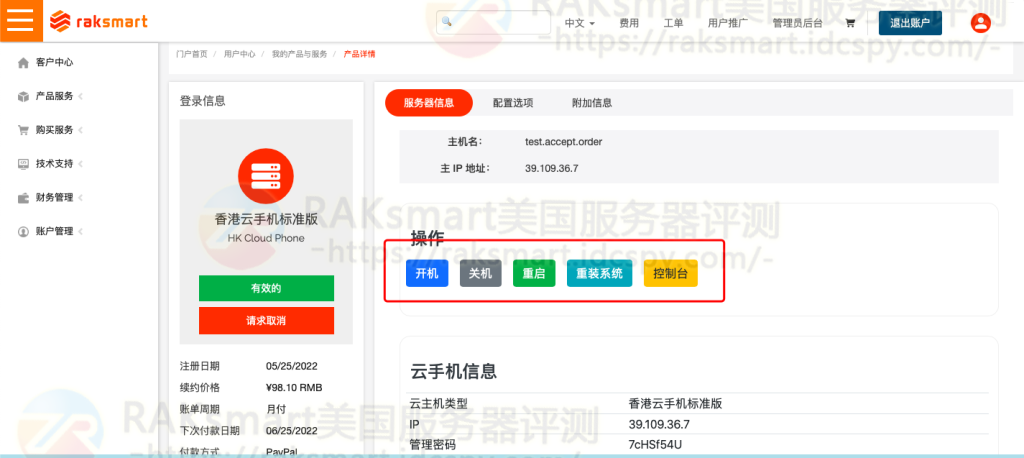Open the hamburger menu icon

pyautogui.click(x=20, y=20)
